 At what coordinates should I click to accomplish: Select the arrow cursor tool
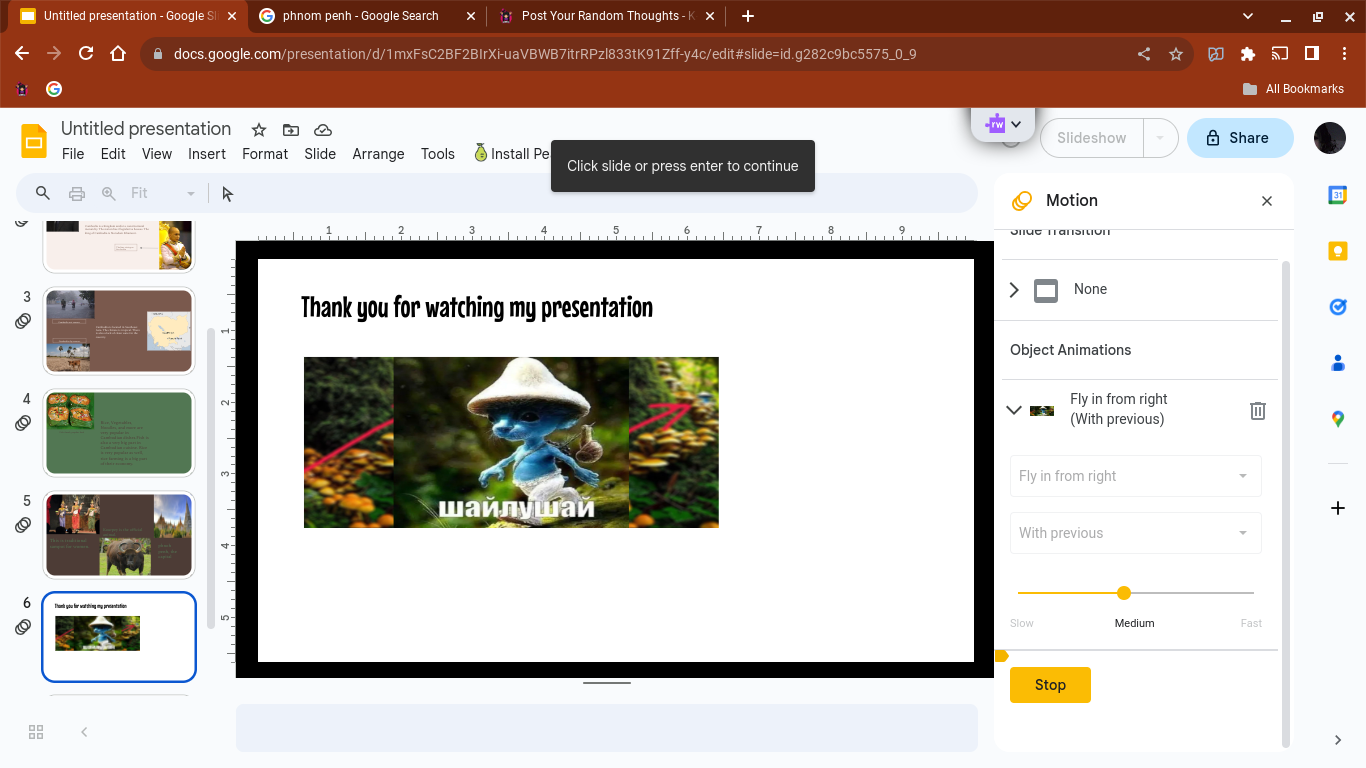click(228, 193)
